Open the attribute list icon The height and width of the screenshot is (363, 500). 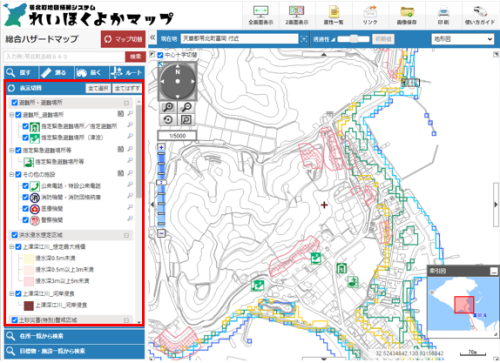[x=334, y=12]
